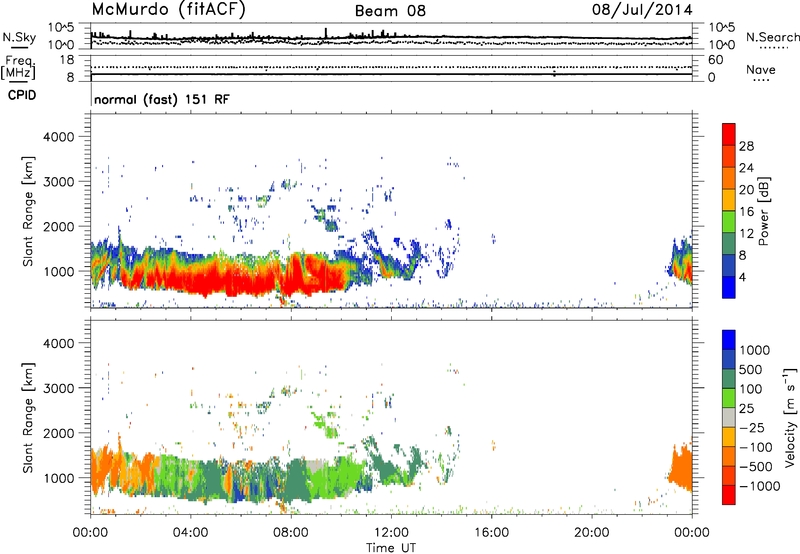Click the "3000" tick in the power panel
800x554 pixels.
click(x=59, y=182)
